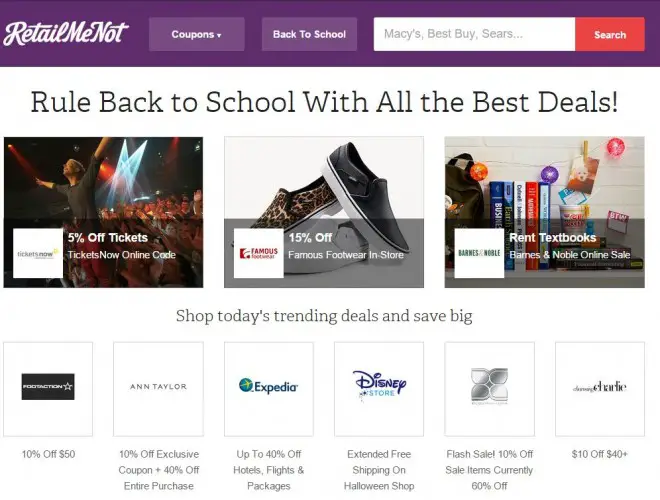Open the Coupons dropdown menu
Image resolution: width=660 pixels, height=500 pixels.
tap(197, 34)
